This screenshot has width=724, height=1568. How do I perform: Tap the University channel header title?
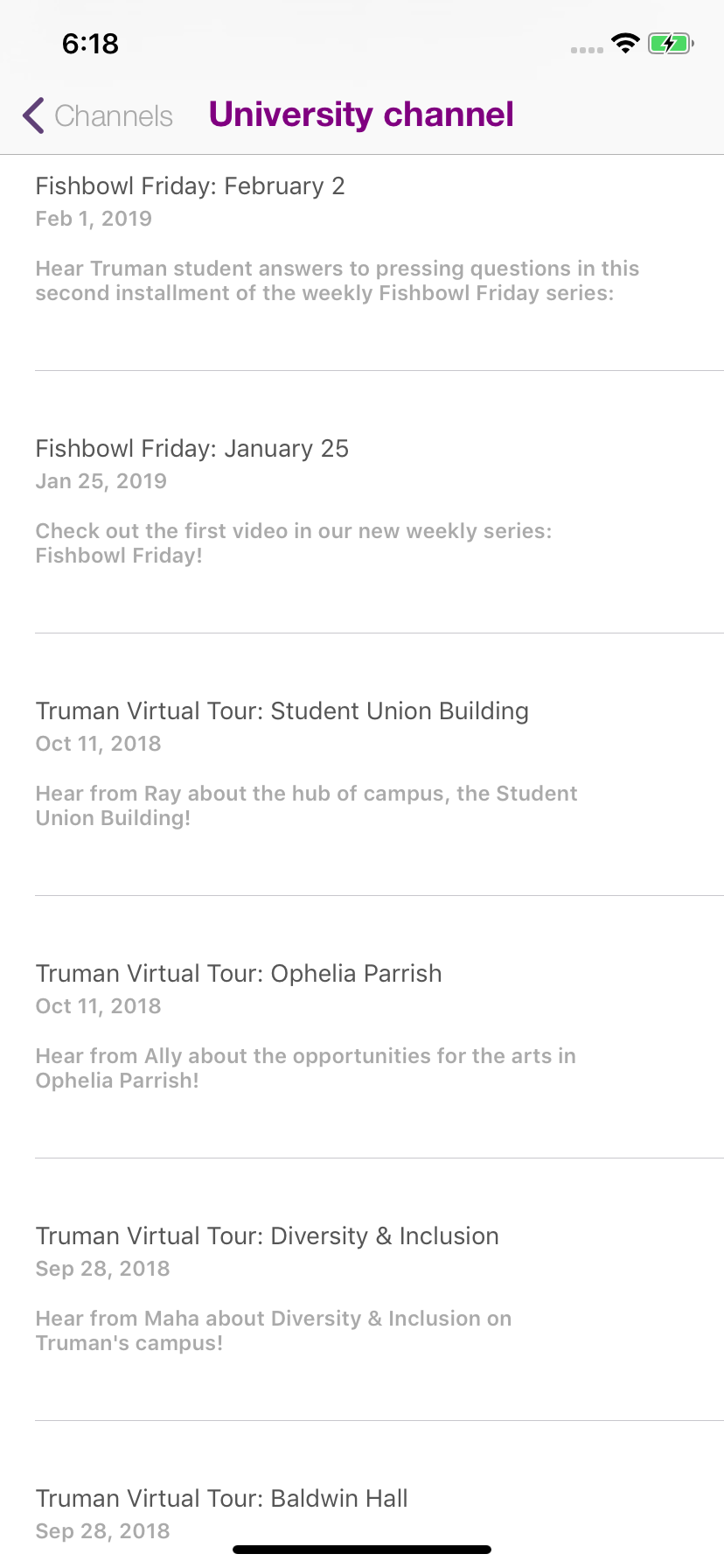[361, 115]
